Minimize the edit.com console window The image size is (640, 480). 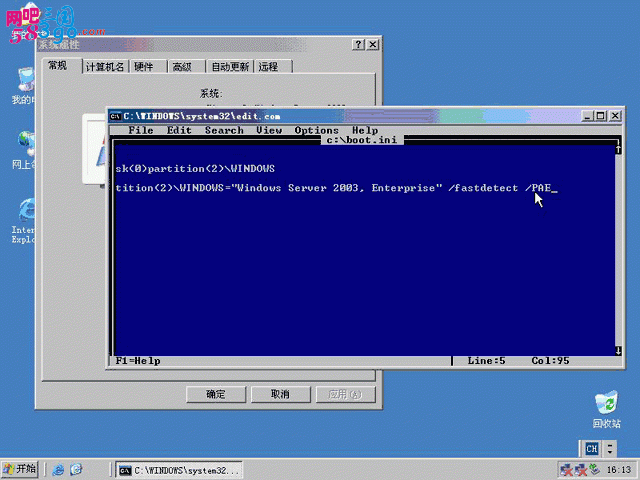587,116
